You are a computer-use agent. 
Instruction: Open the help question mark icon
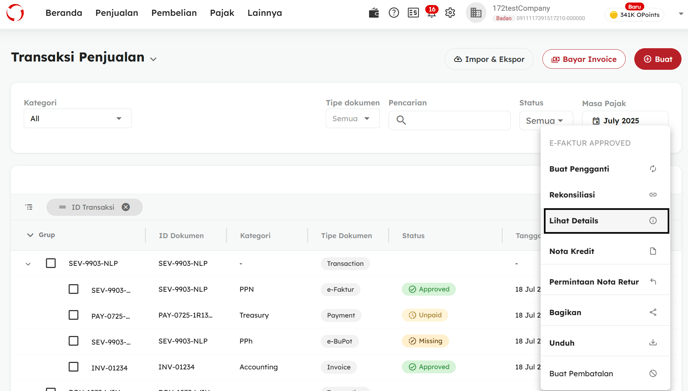(394, 13)
